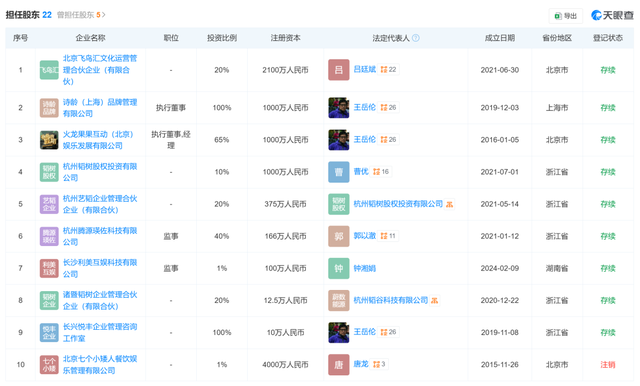
Task: Click the 11 companies badge beside 郭以澈
Action: [388, 235]
